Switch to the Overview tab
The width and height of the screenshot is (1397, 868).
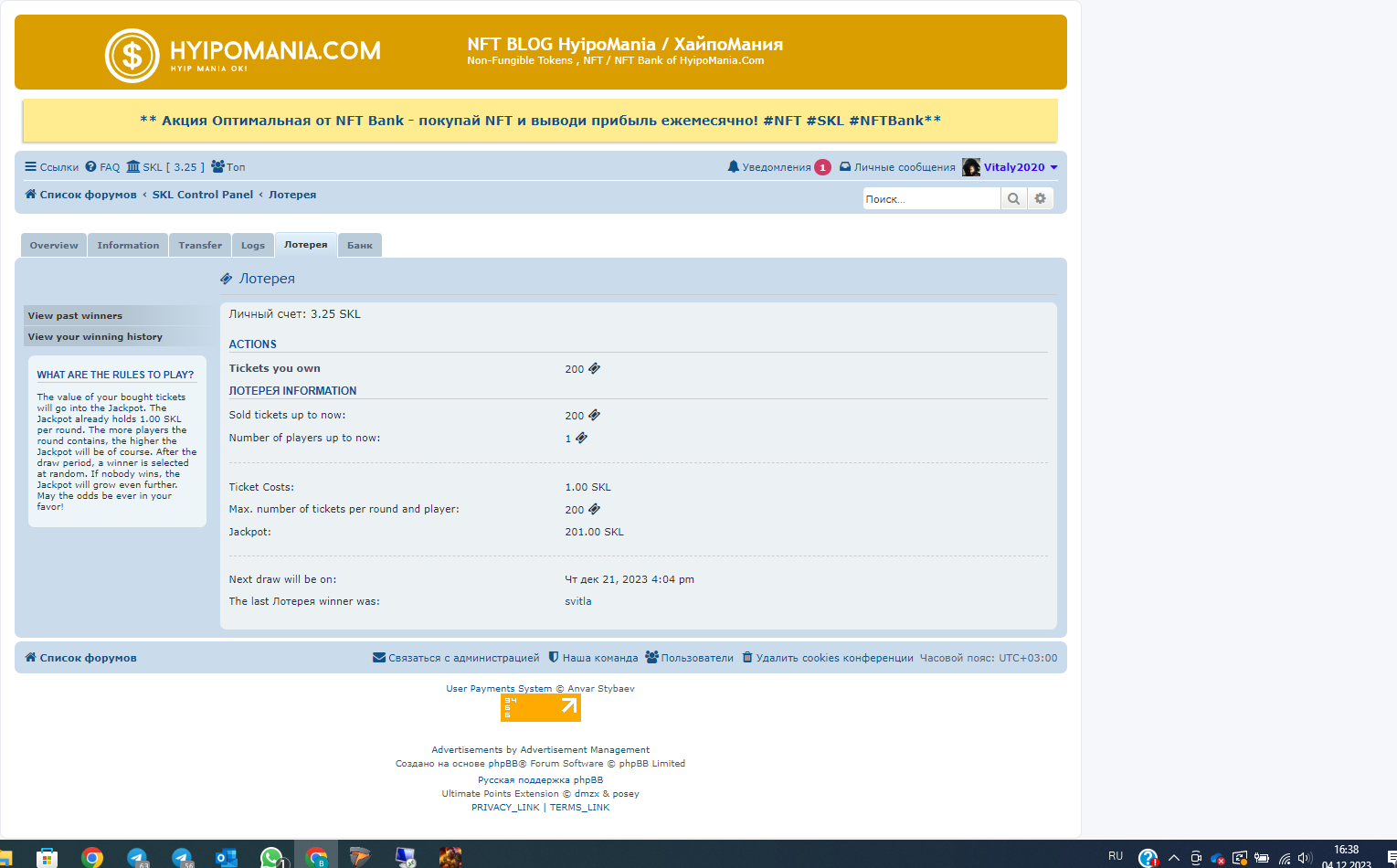pyautogui.click(x=54, y=246)
